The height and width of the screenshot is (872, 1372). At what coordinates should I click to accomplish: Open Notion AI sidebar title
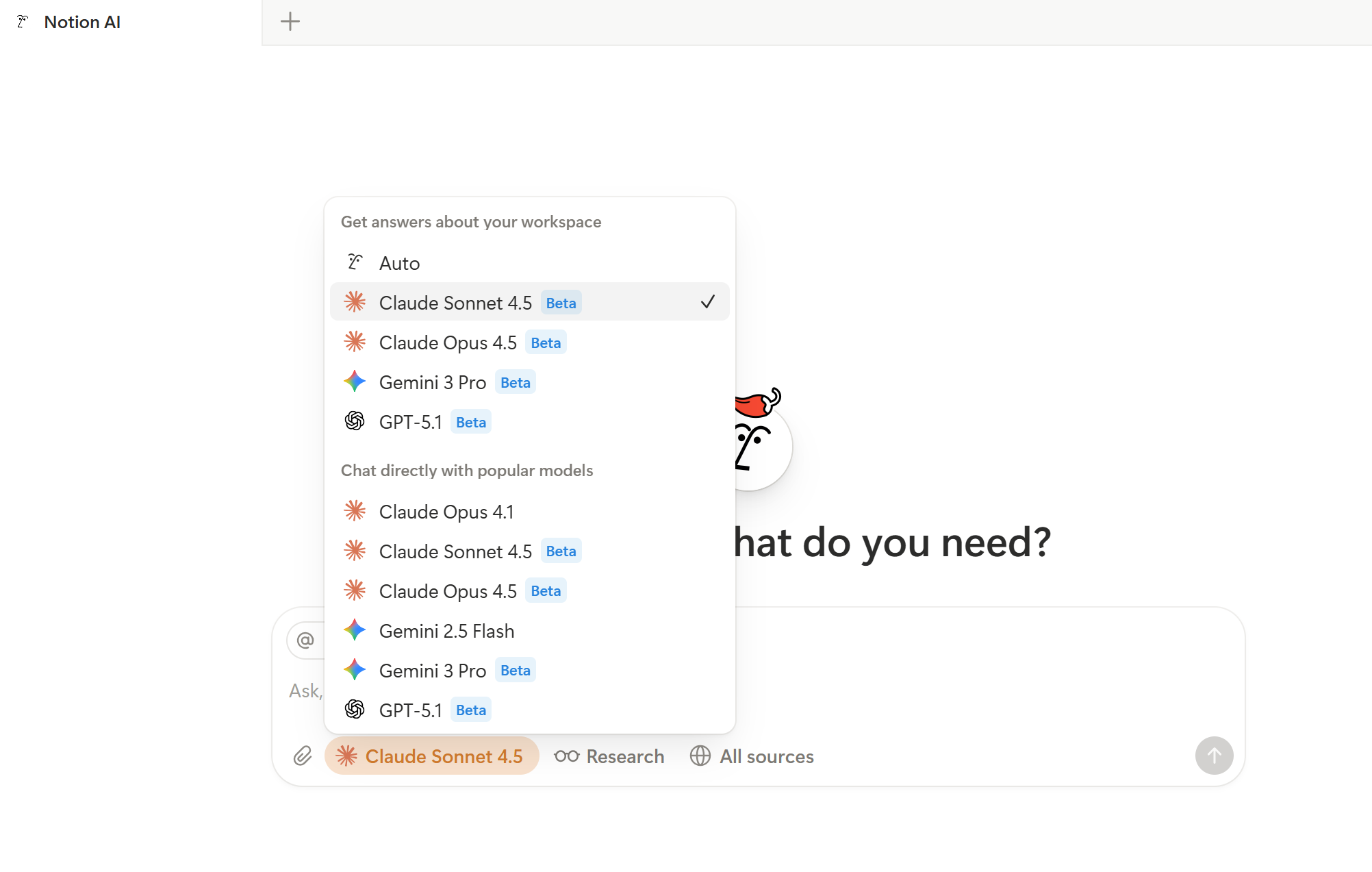(82, 22)
